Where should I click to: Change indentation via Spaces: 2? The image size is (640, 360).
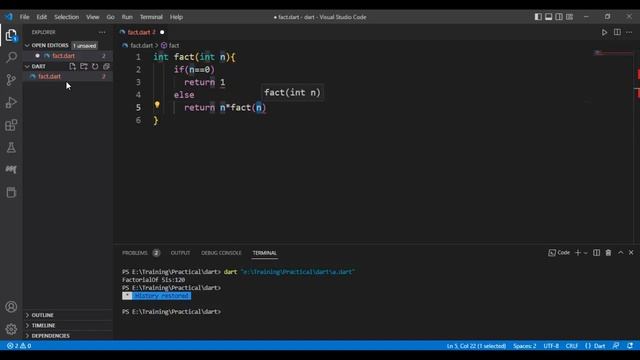coord(524,346)
